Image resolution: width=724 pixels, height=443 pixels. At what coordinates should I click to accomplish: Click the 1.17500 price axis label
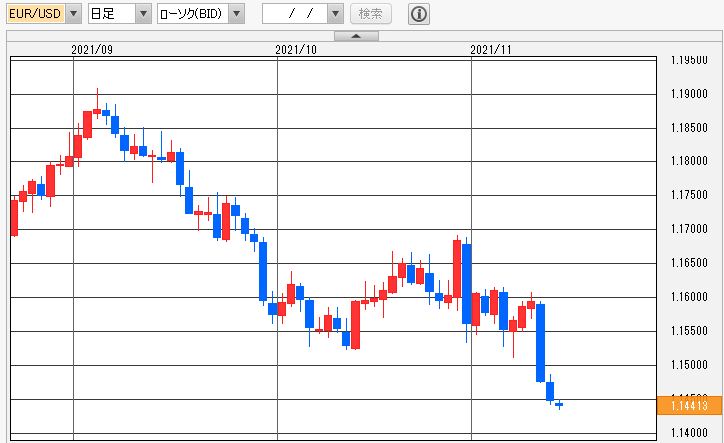(x=689, y=195)
